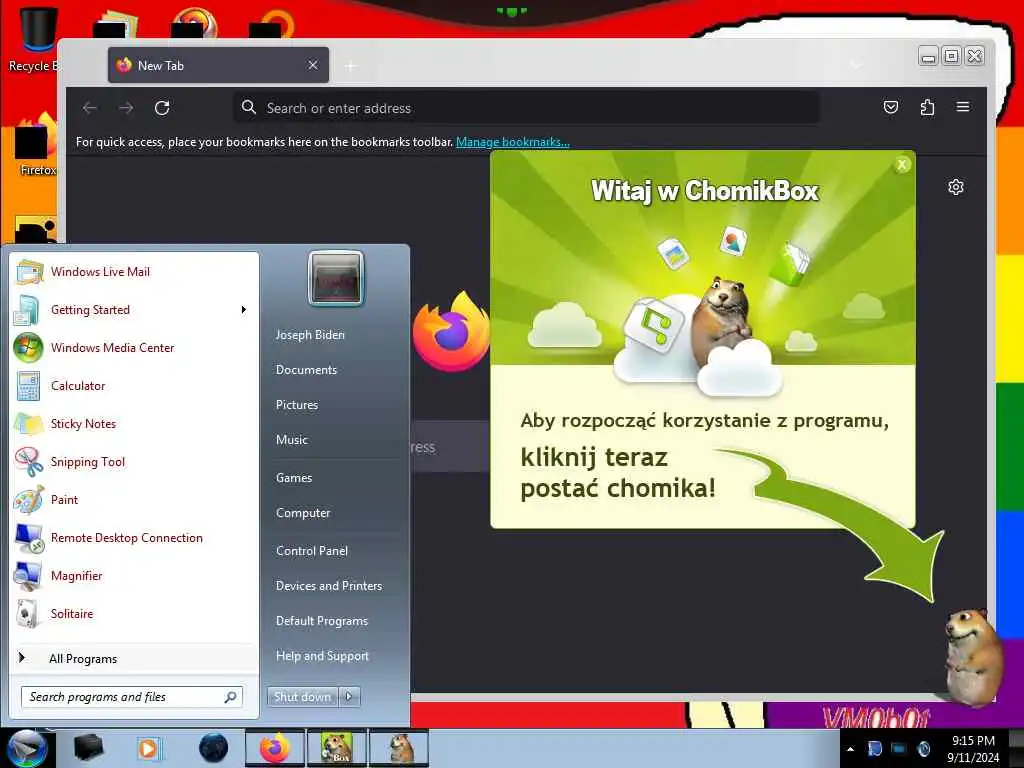Click the ChomikBox taskbar button
The height and width of the screenshot is (768, 1024).
337,748
